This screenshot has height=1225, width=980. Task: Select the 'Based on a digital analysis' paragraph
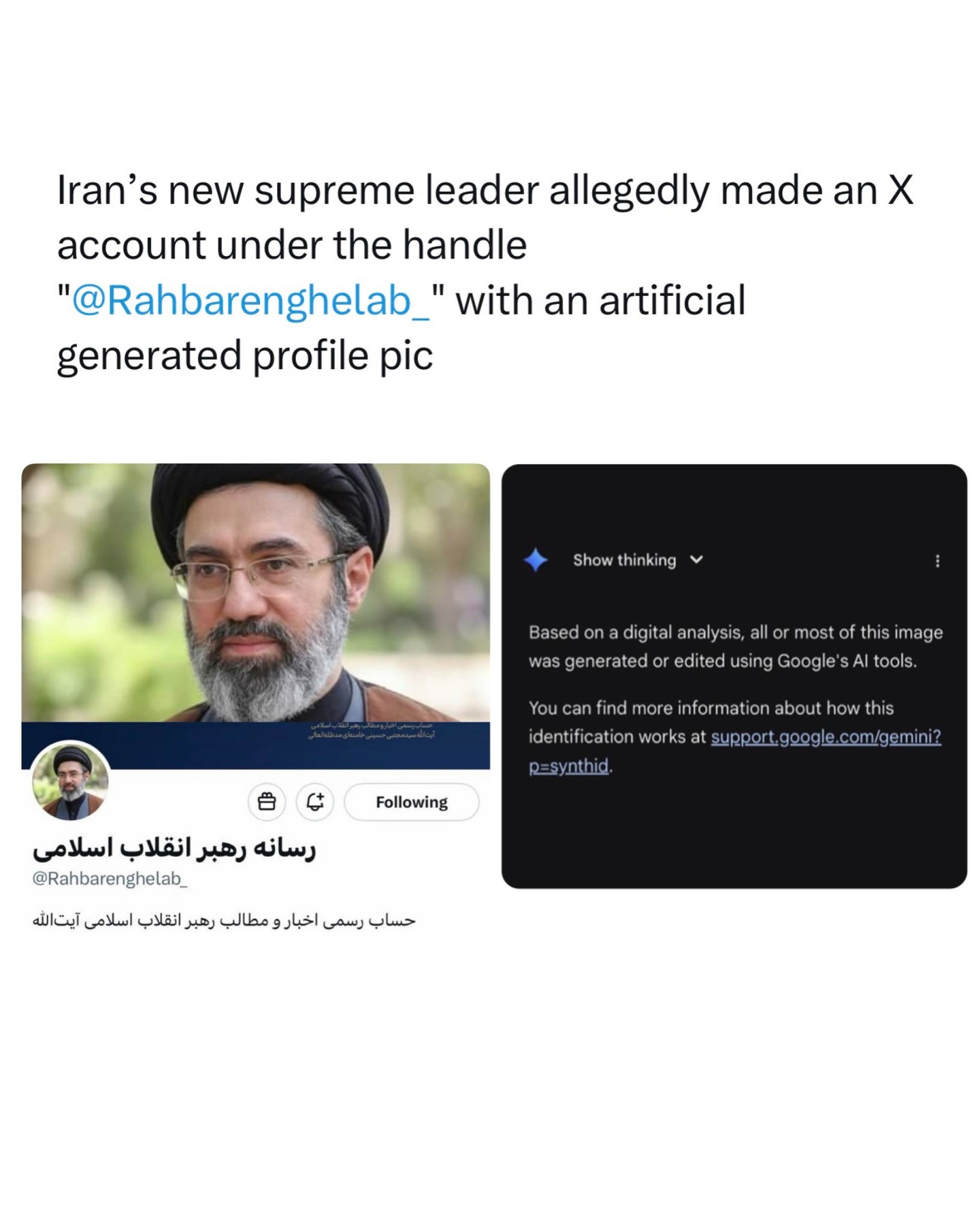point(735,647)
